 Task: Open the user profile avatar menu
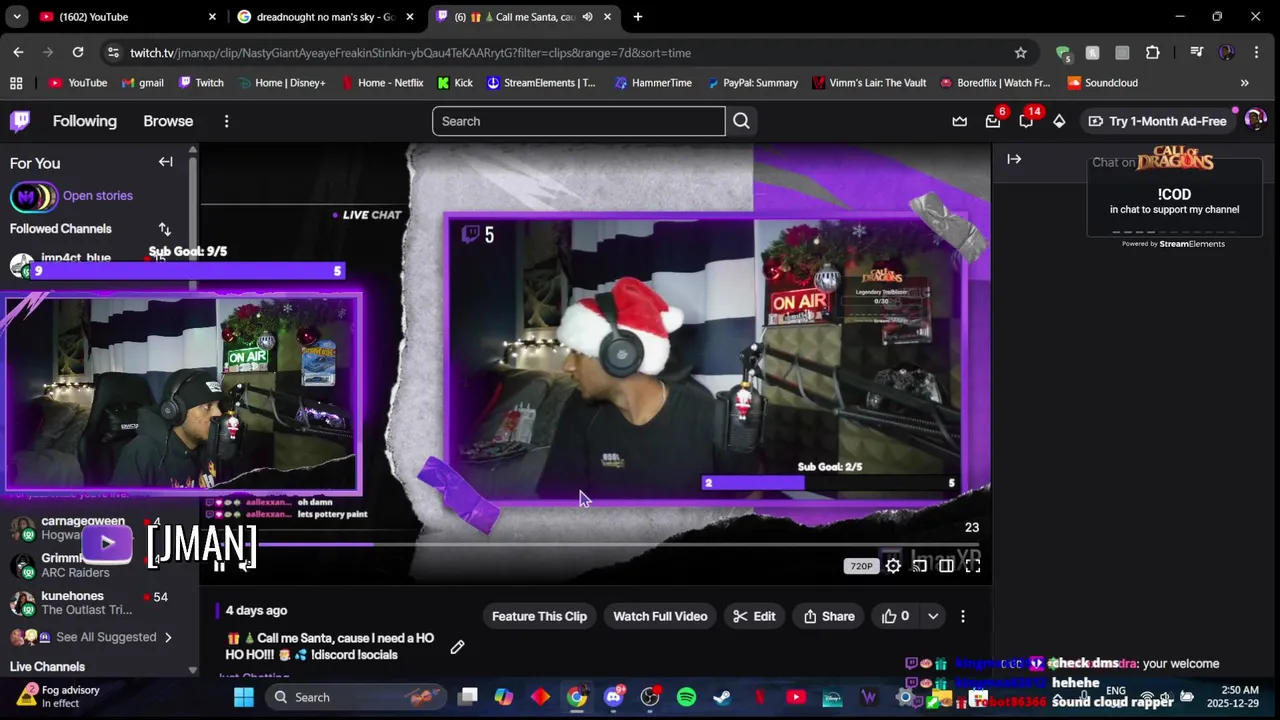coord(1254,121)
